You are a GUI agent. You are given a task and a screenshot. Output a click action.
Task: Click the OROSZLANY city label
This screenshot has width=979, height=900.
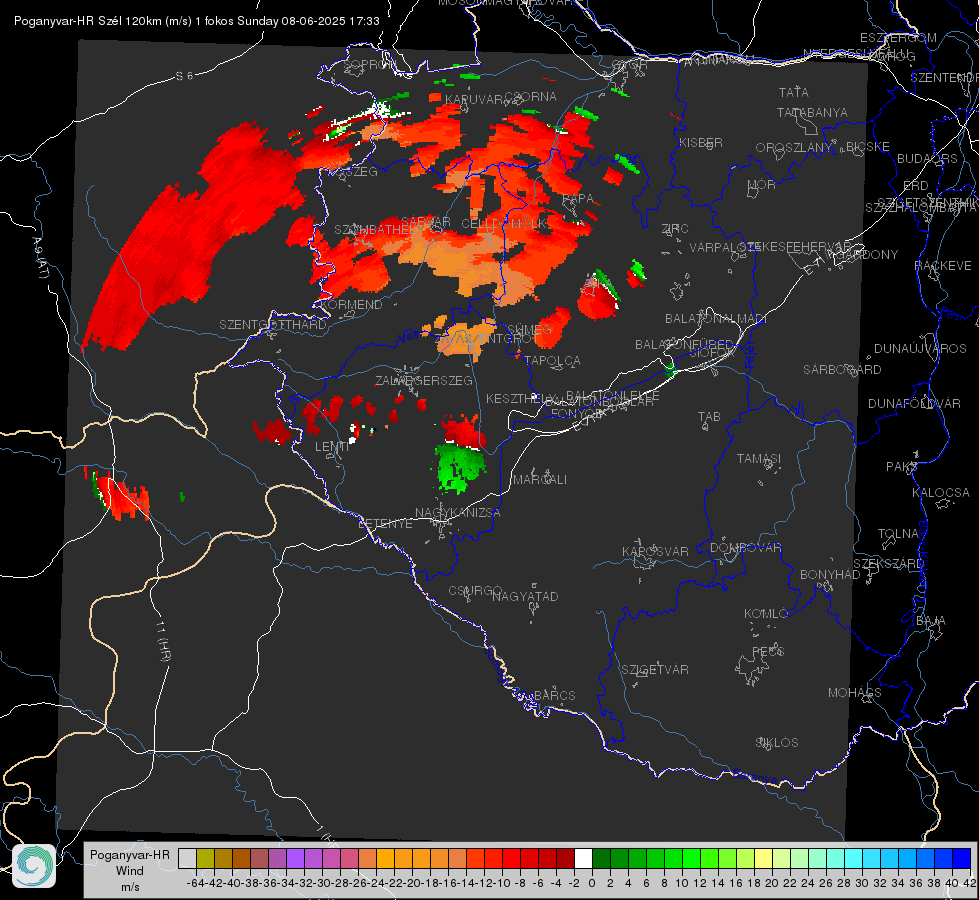pos(794,148)
